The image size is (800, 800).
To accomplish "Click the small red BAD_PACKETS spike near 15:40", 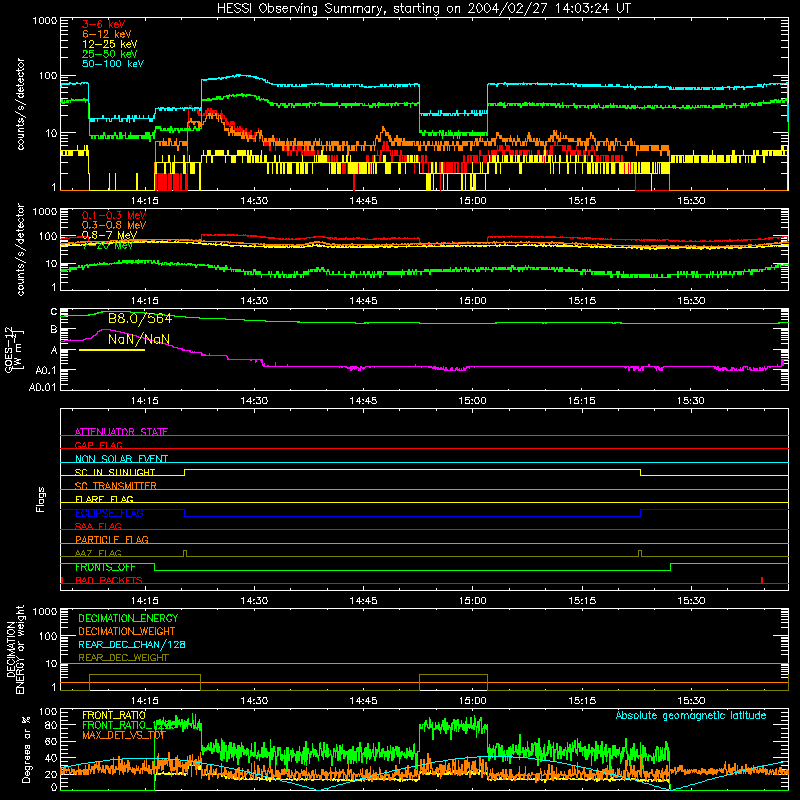I will click(762, 580).
